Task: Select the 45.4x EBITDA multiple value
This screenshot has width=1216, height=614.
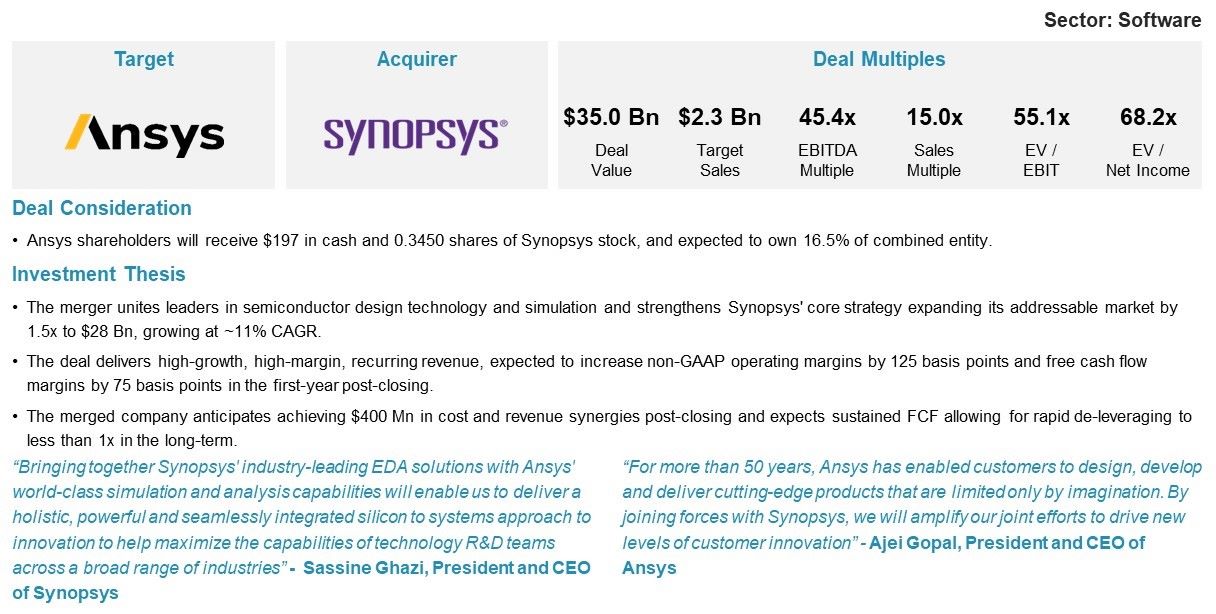Action: (827, 117)
